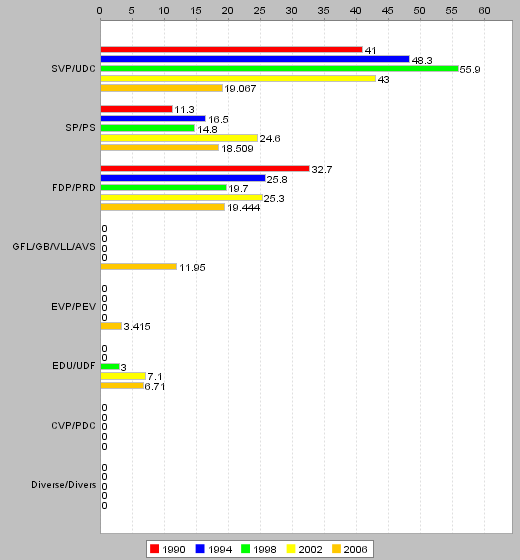This screenshot has height=560, width=520.
Task: Click the red 1990 legend swatch
Action: point(154,549)
